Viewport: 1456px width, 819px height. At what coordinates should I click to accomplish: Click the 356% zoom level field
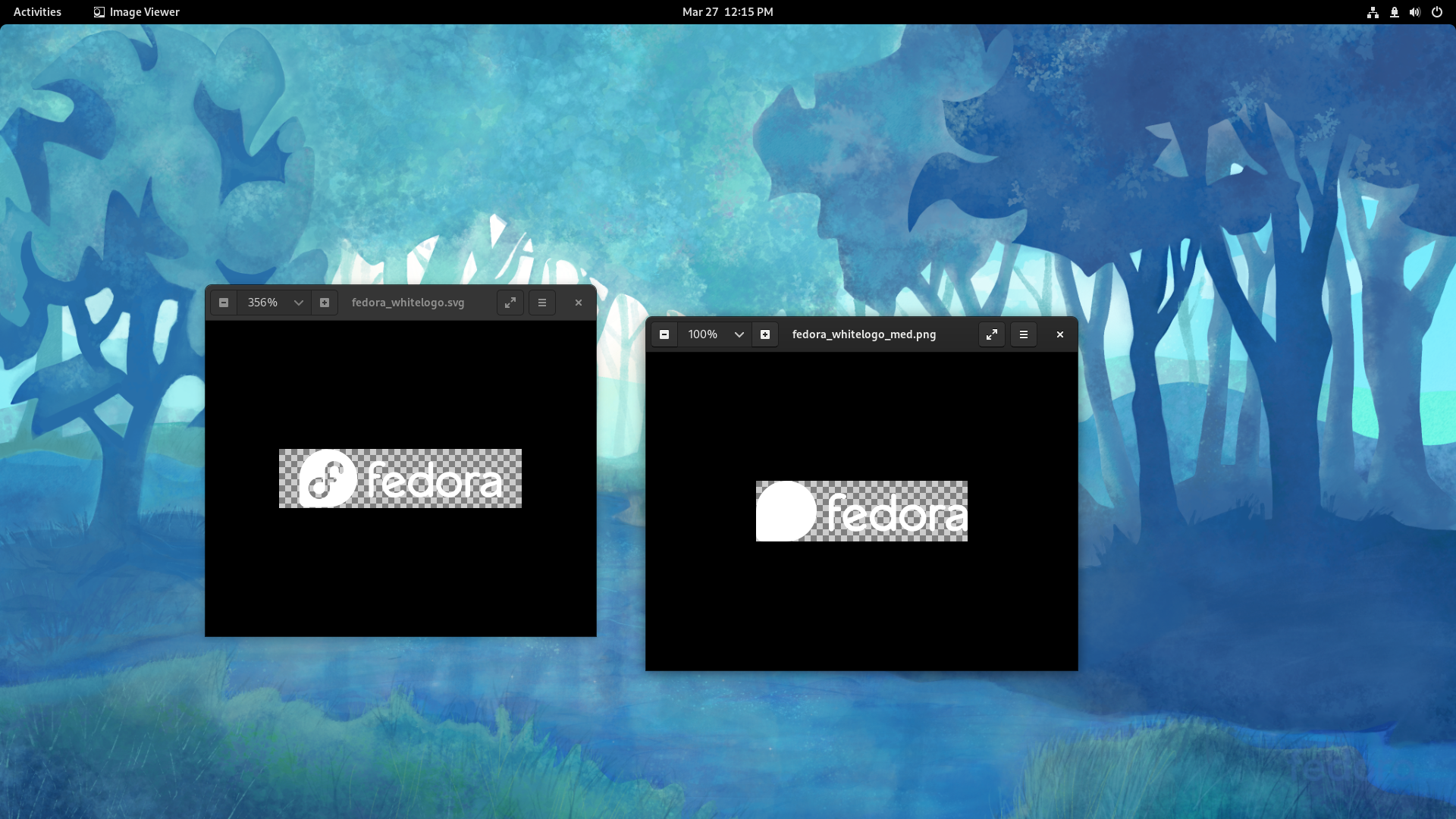[263, 303]
